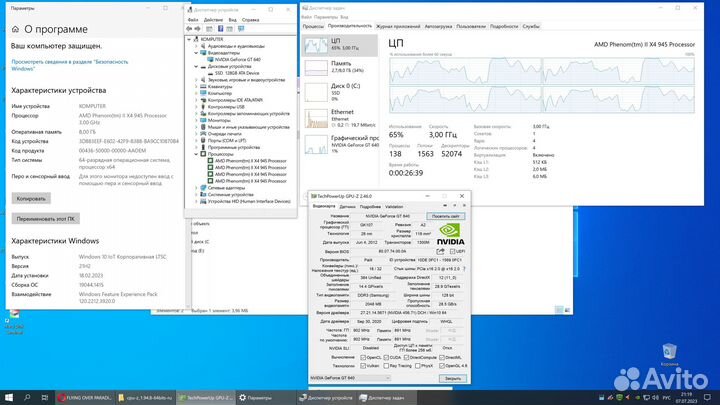Collapse the Дисковые устройства node
The height and width of the screenshot is (405, 720).
196,67
